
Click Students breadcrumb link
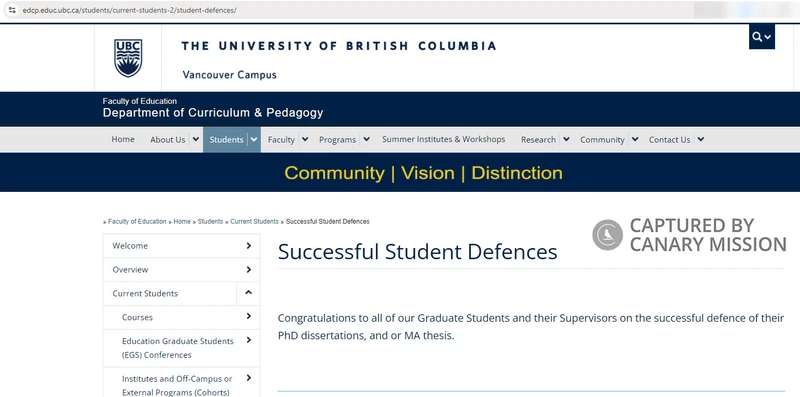click(x=210, y=221)
